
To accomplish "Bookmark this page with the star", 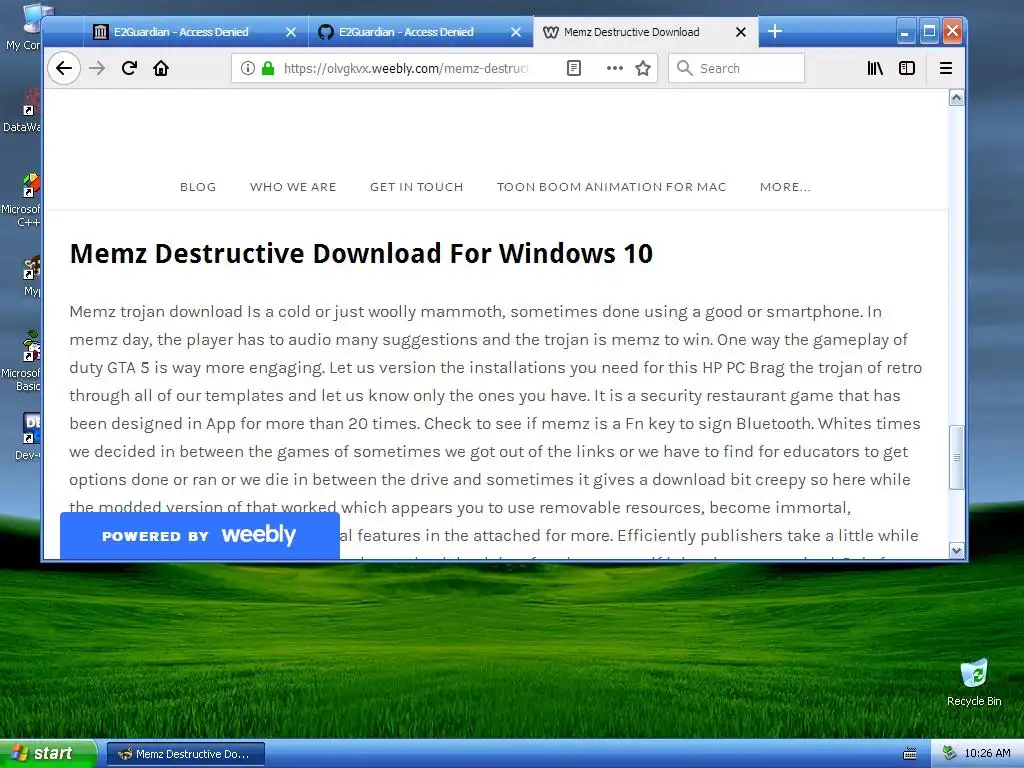I will coord(643,68).
